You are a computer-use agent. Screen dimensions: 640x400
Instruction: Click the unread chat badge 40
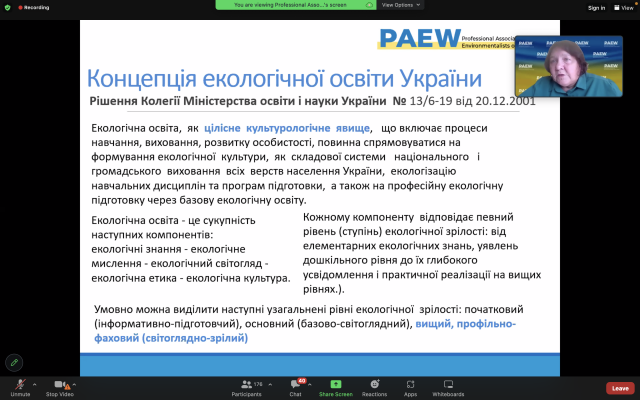302,381
